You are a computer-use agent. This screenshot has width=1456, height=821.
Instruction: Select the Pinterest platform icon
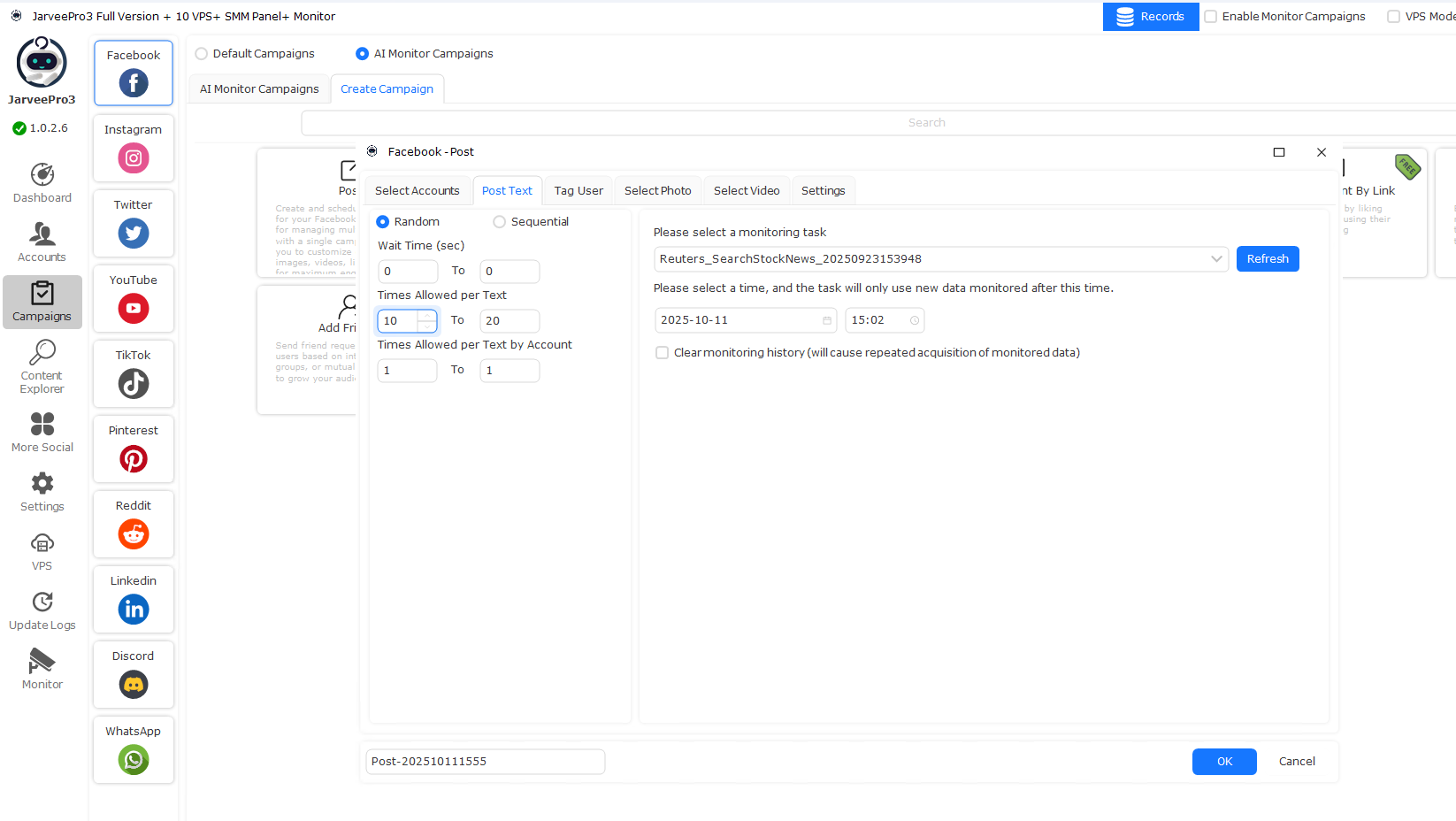click(134, 459)
